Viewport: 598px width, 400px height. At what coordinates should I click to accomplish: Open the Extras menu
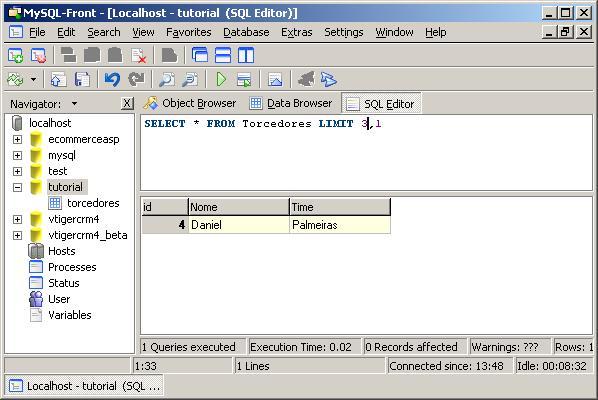click(x=296, y=32)
